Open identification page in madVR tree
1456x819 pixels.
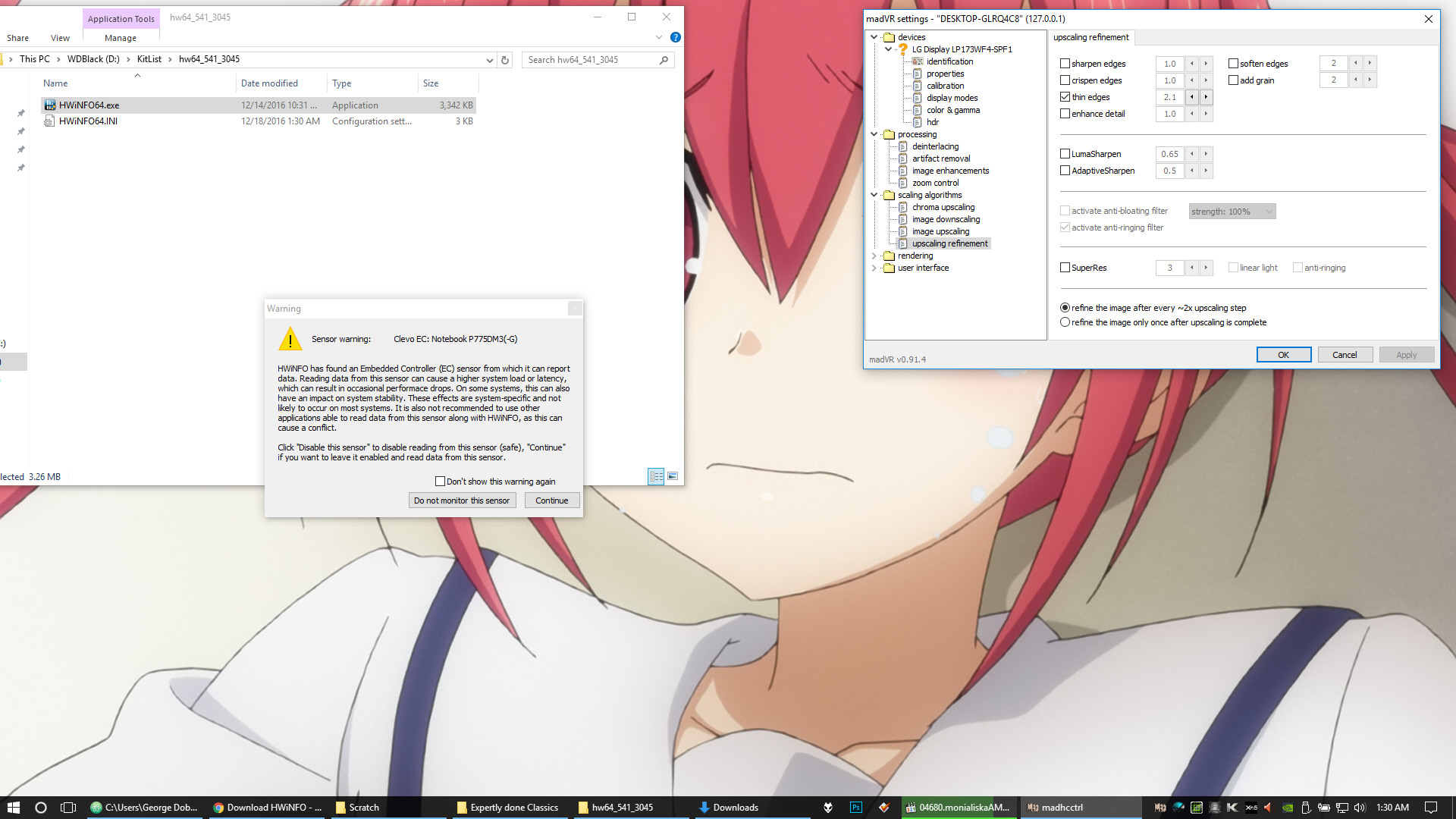point(949,61)
